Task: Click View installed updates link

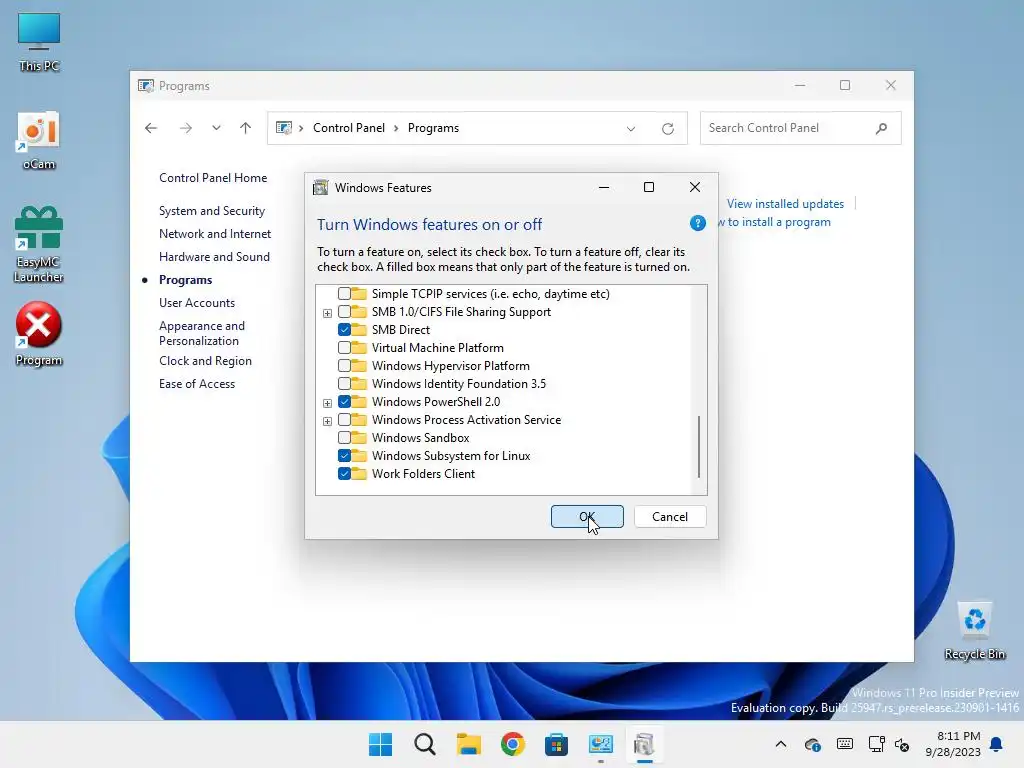Action: pyautogui.click(x=785, y=204)
